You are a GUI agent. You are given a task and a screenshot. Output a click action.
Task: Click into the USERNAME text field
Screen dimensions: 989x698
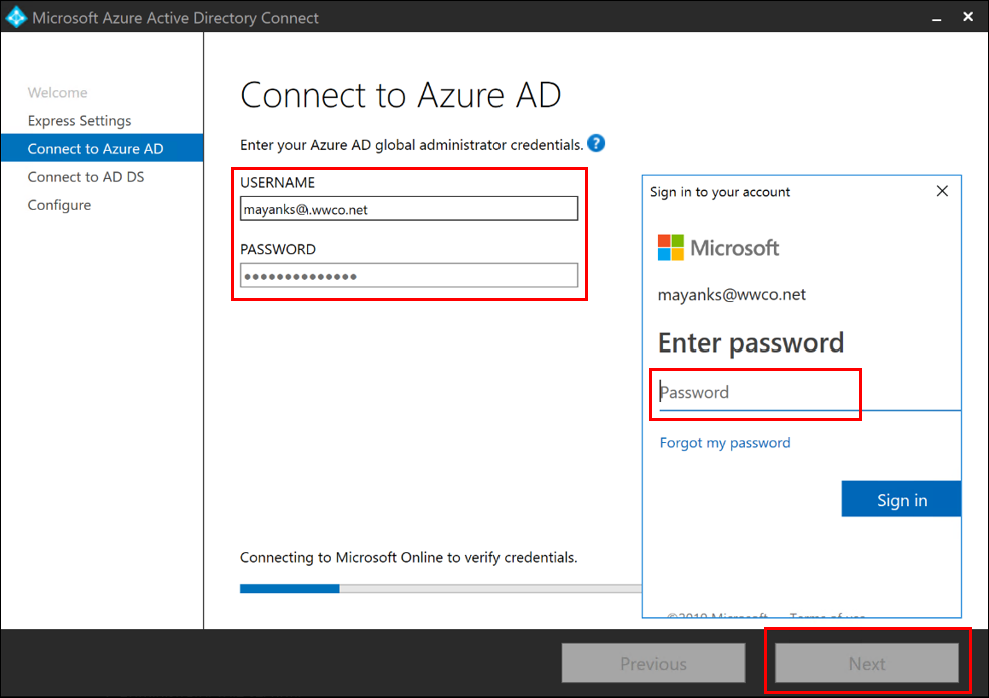(x=409, y=208)
